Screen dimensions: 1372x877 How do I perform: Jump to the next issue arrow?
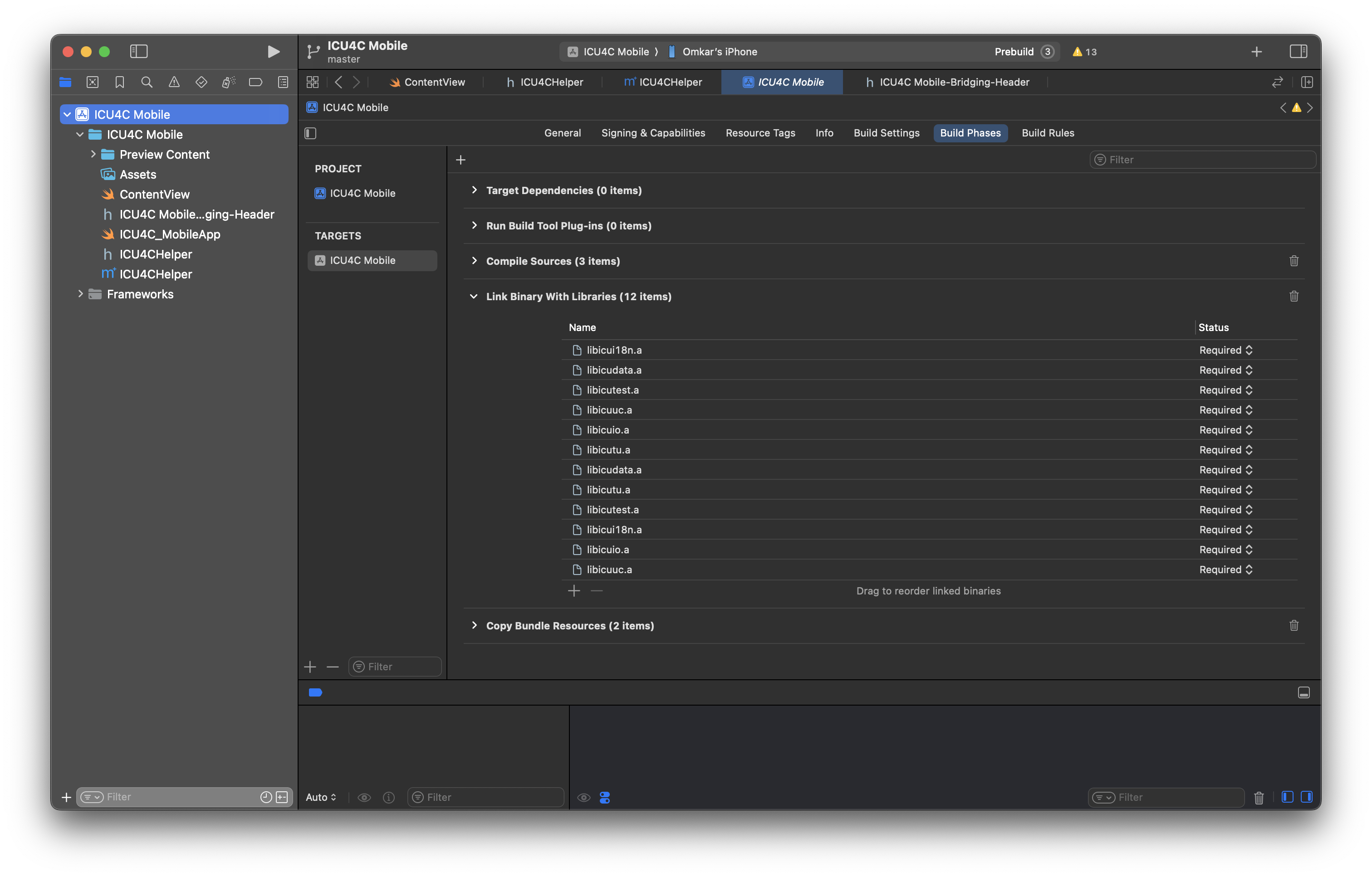1310,107
